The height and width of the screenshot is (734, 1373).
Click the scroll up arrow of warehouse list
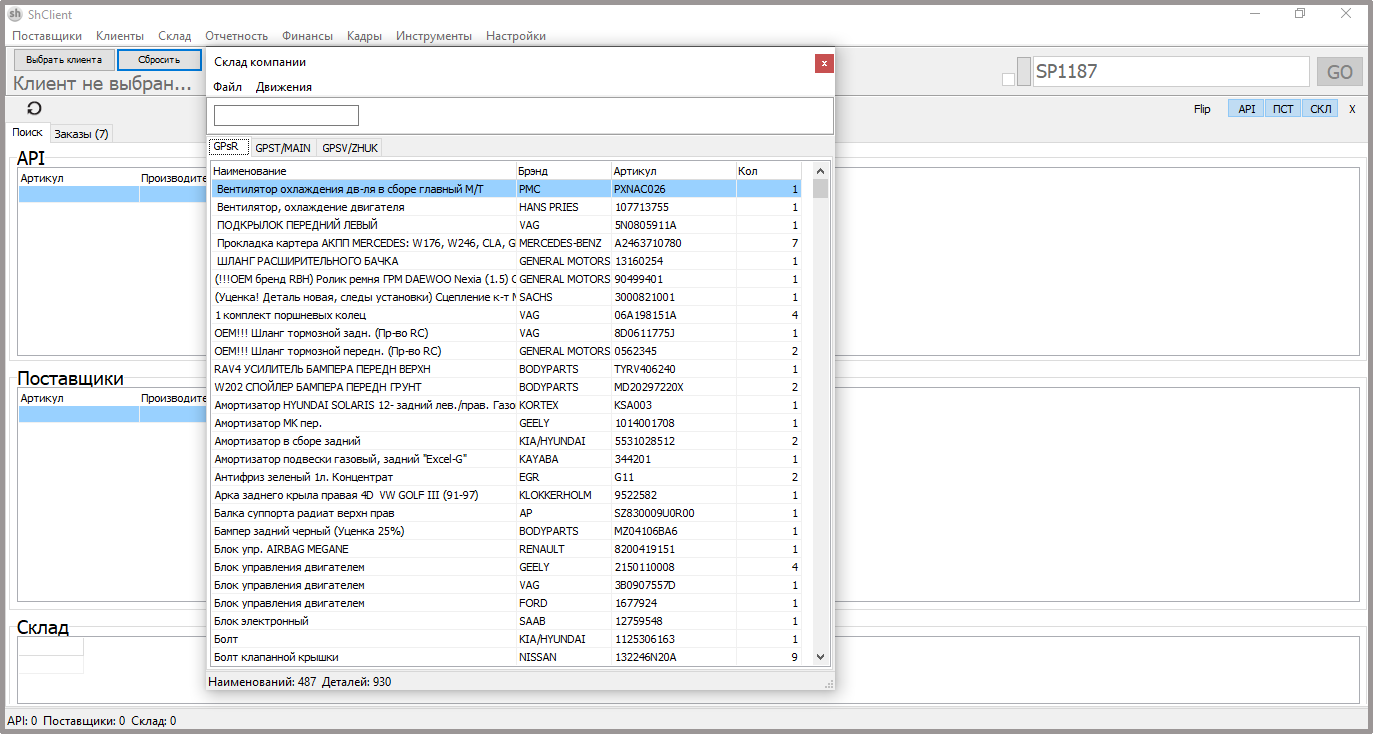coord(820,171)
